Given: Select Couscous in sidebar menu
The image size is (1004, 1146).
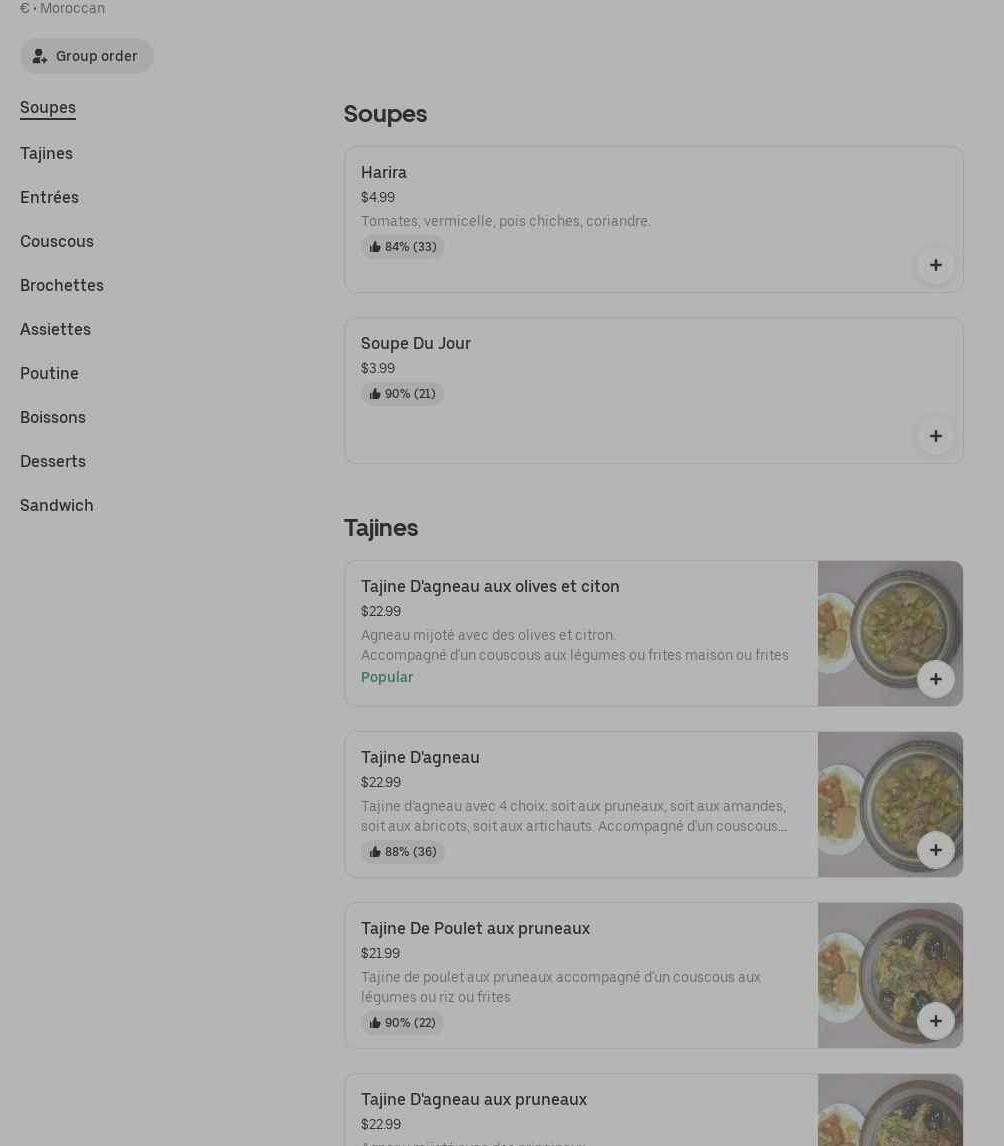Looking at the screenshot, I should click(x=57, y=241).
